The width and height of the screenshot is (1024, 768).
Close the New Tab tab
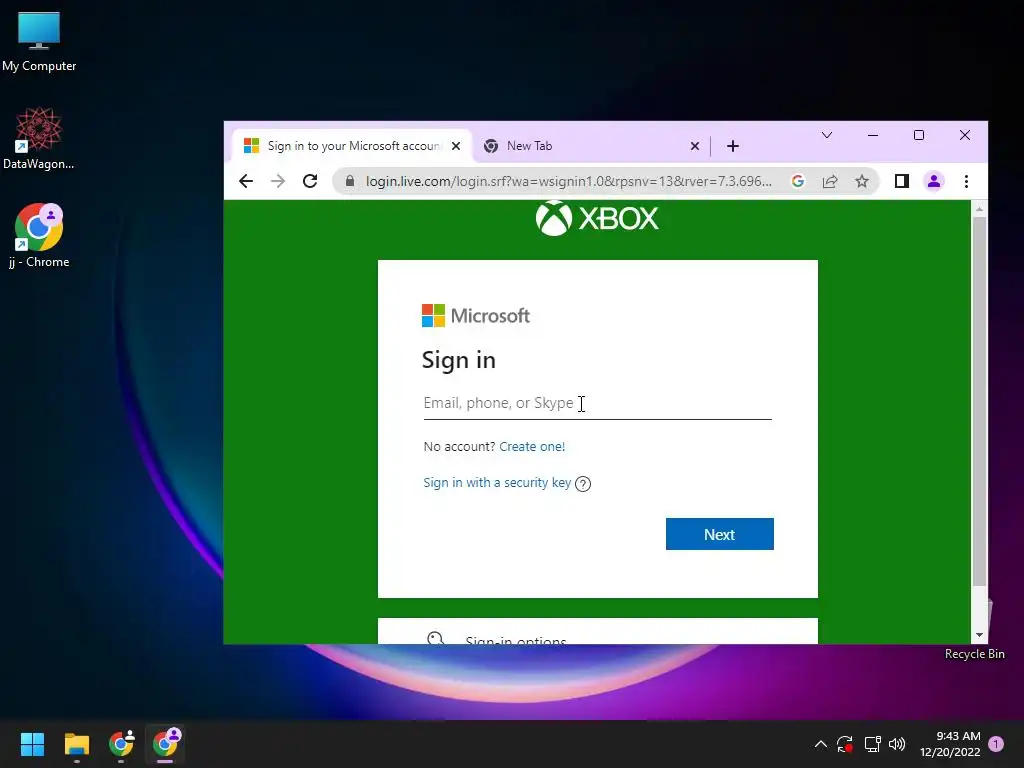(695, 146)
